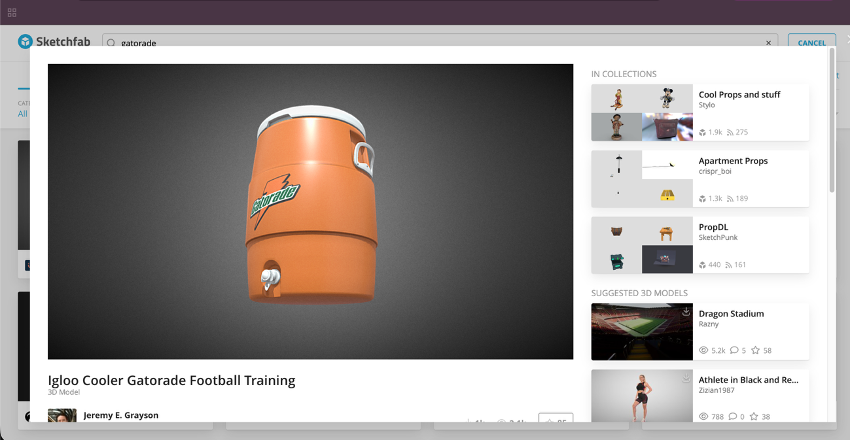Click Jeremy E. Grayson's avatar picture
This screenshot has height=440, width=850.
[x=62, y=416]
